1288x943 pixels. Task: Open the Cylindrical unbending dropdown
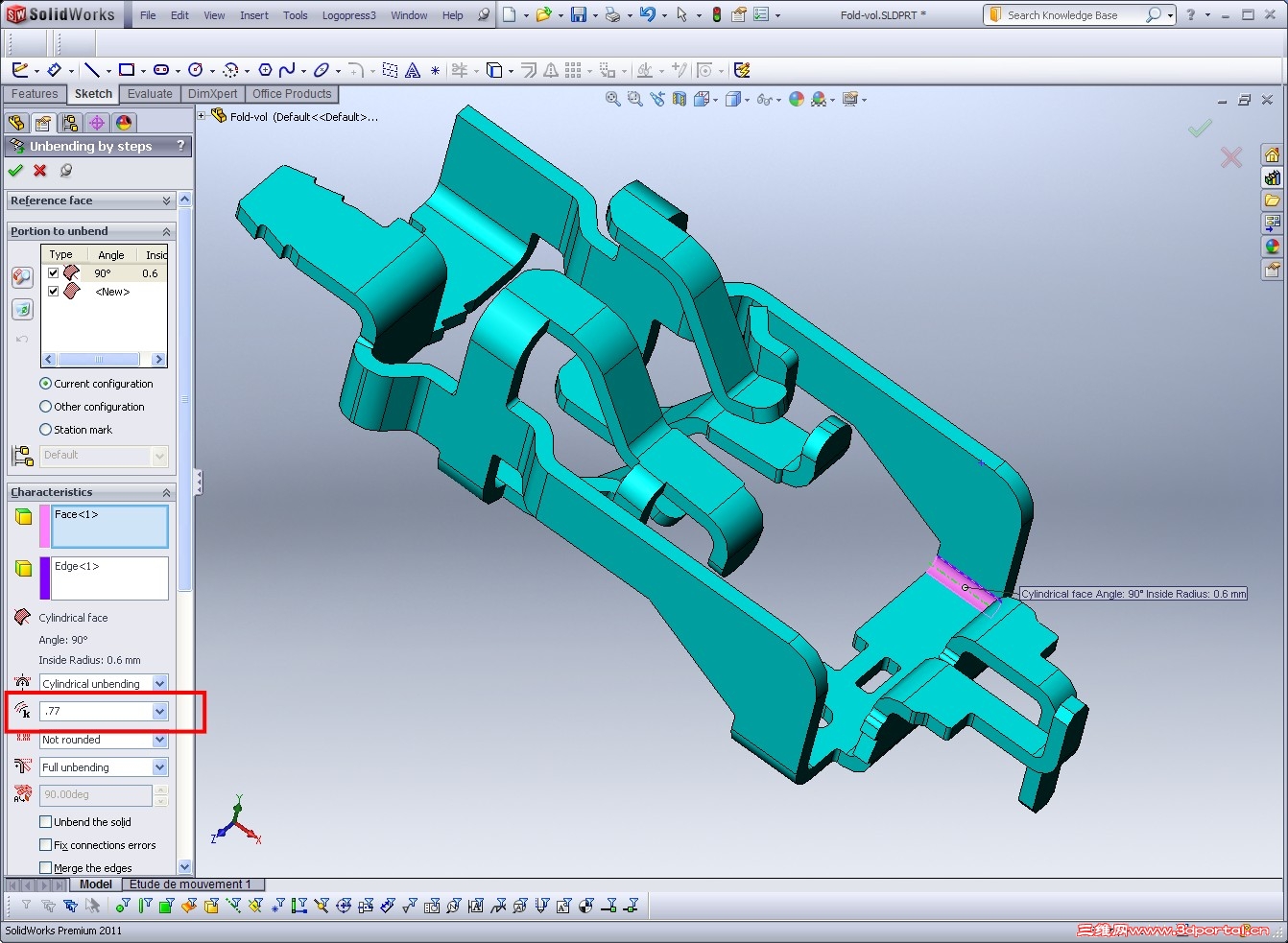tap(159, 683)
